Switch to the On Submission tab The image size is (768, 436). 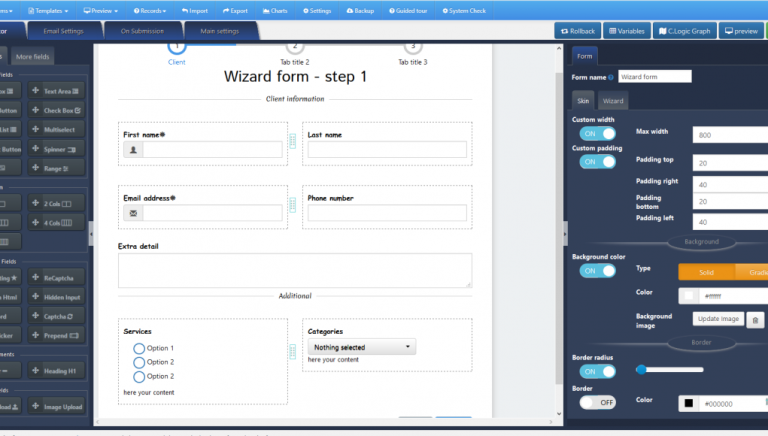[x=142, y=31]
